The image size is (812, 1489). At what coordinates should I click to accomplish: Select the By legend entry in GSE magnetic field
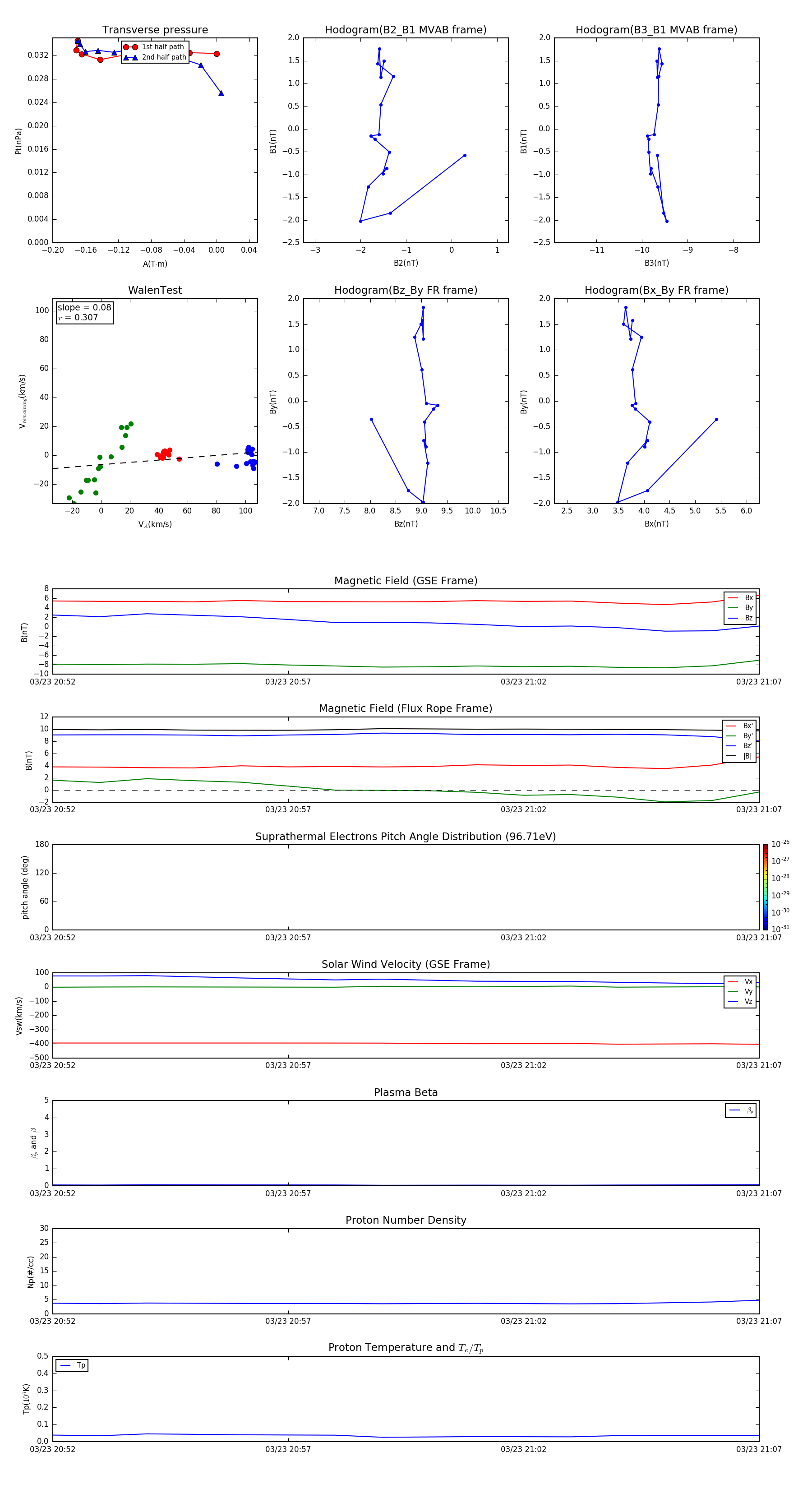[740, 608]
